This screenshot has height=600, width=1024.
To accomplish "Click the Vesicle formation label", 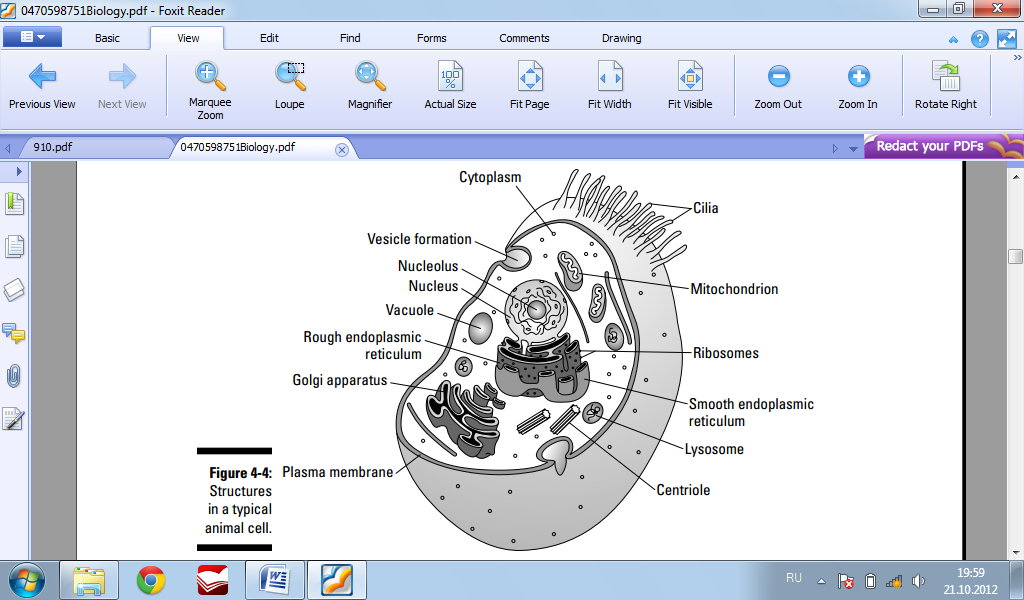I will pos(419,239).
